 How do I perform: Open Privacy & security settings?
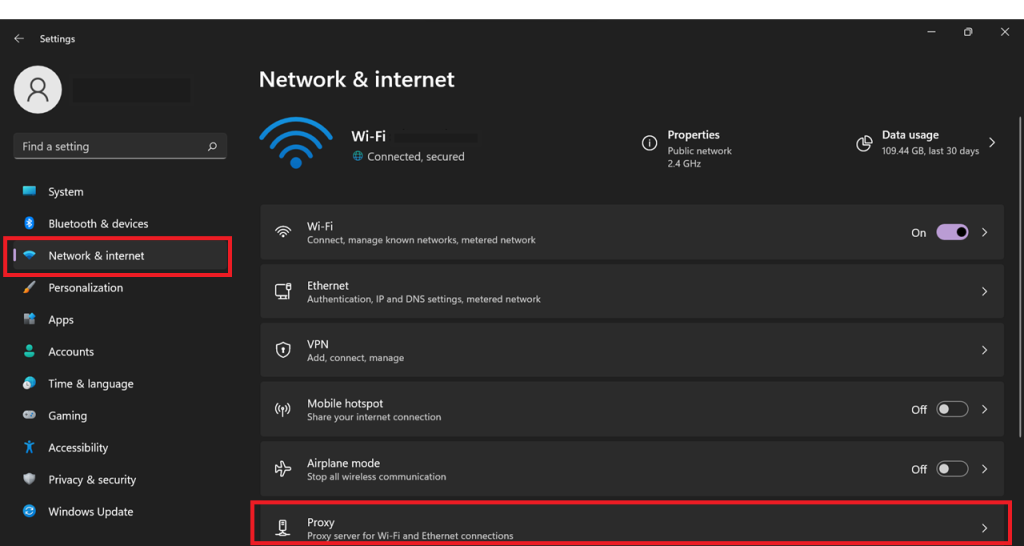120,479
